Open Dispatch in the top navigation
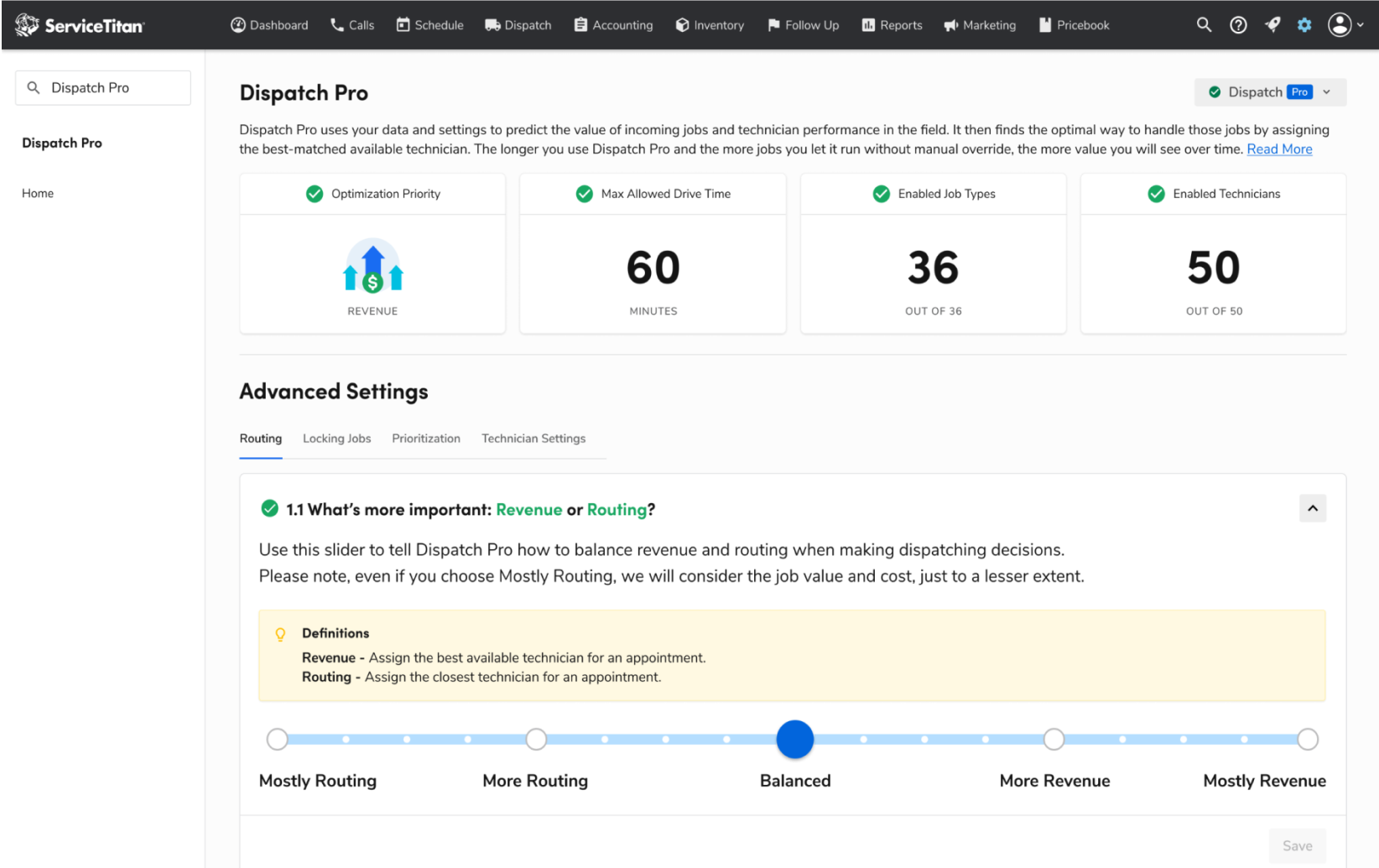The image size is (1379, 868). (518, 25)
